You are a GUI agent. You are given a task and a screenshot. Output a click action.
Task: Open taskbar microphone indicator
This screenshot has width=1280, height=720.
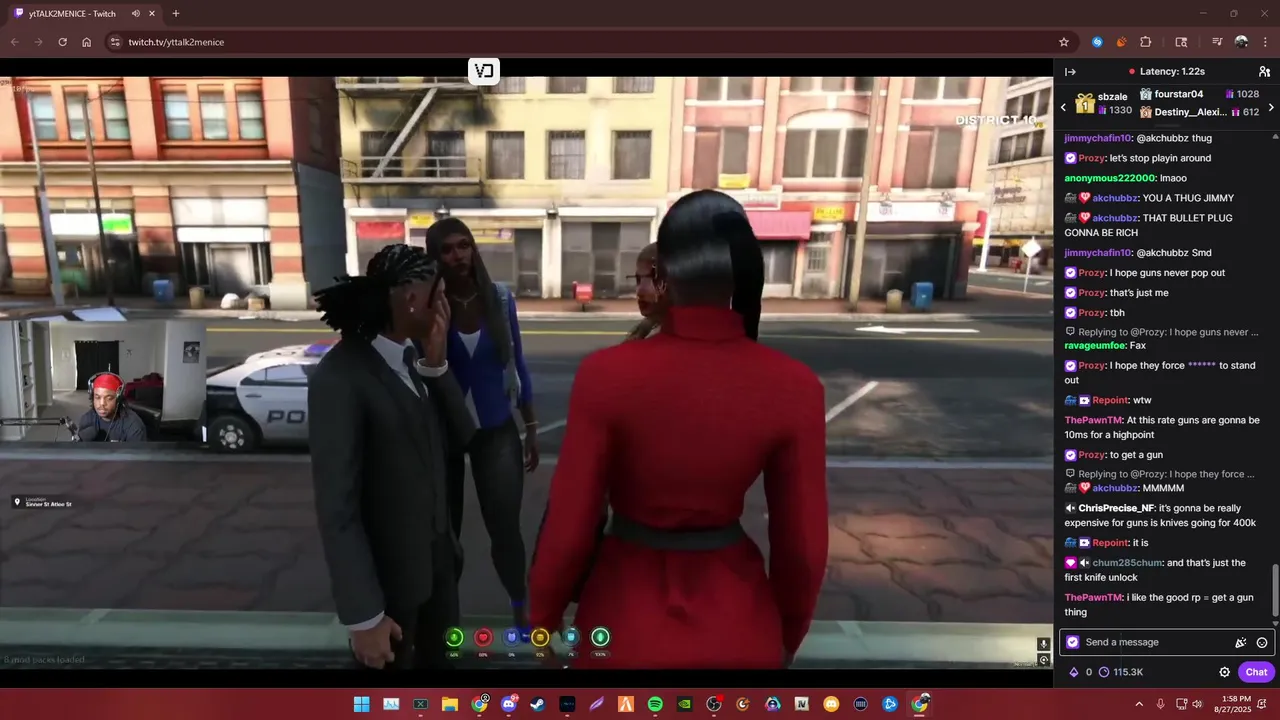coord(1161,704)
